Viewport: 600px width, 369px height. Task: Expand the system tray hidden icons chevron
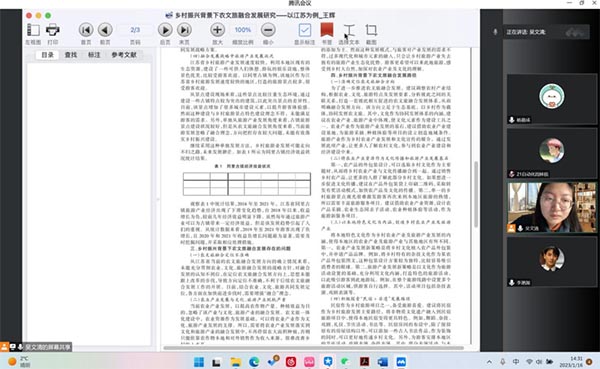pyautogui.click(x=489, y=362)
